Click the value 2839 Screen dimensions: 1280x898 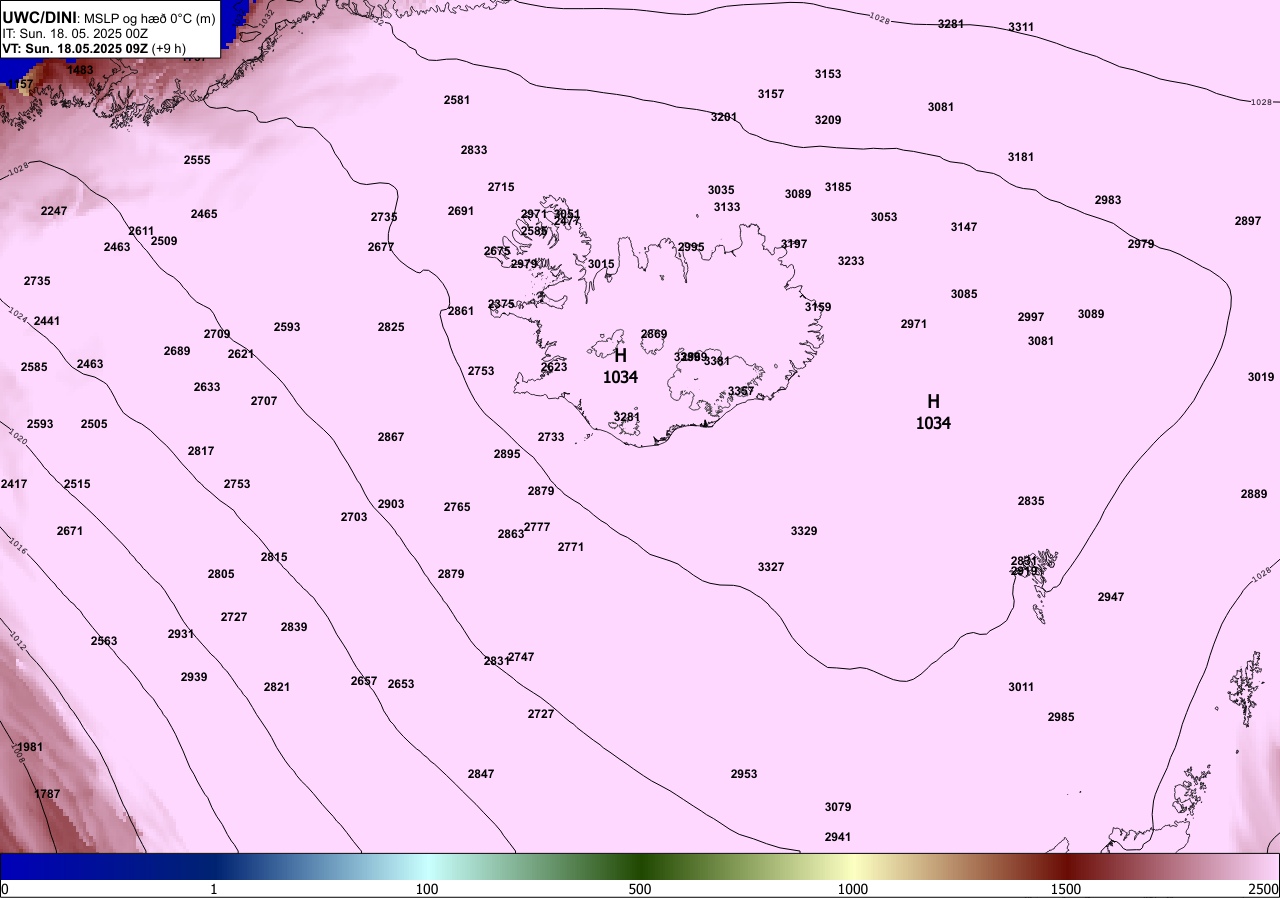294,627
